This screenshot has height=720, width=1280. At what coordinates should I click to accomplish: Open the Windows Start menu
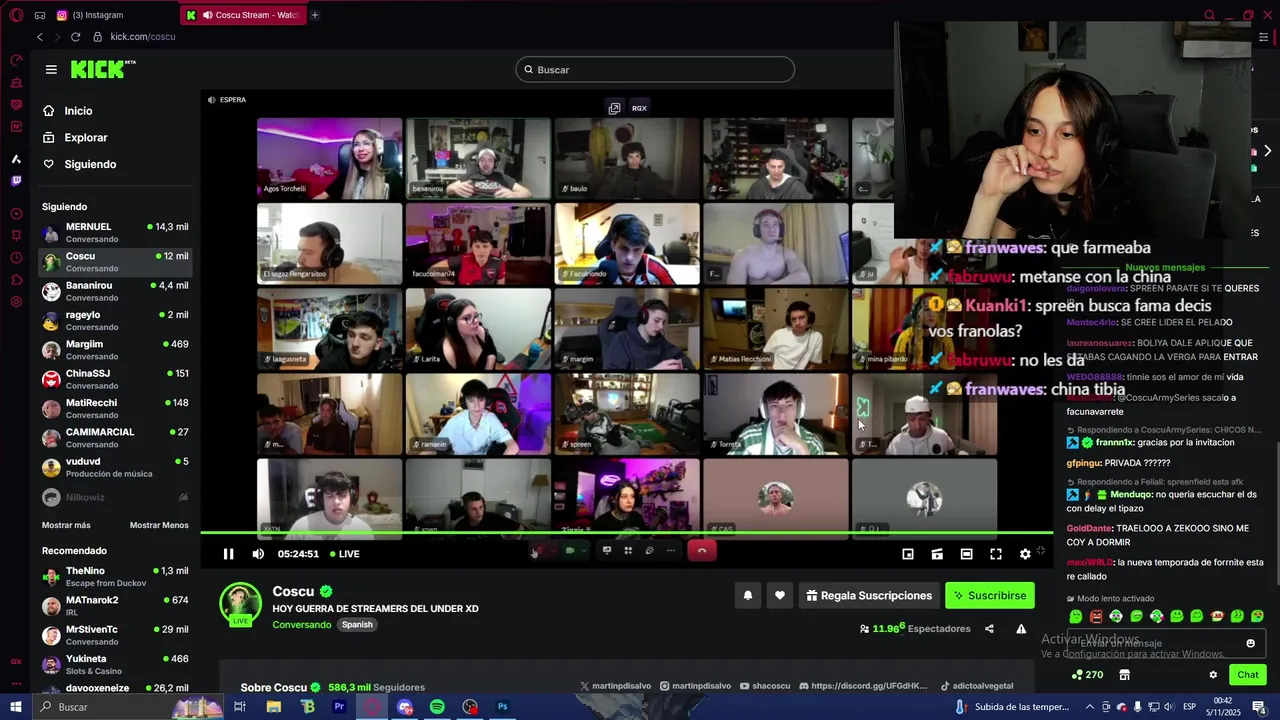(16, 707)
